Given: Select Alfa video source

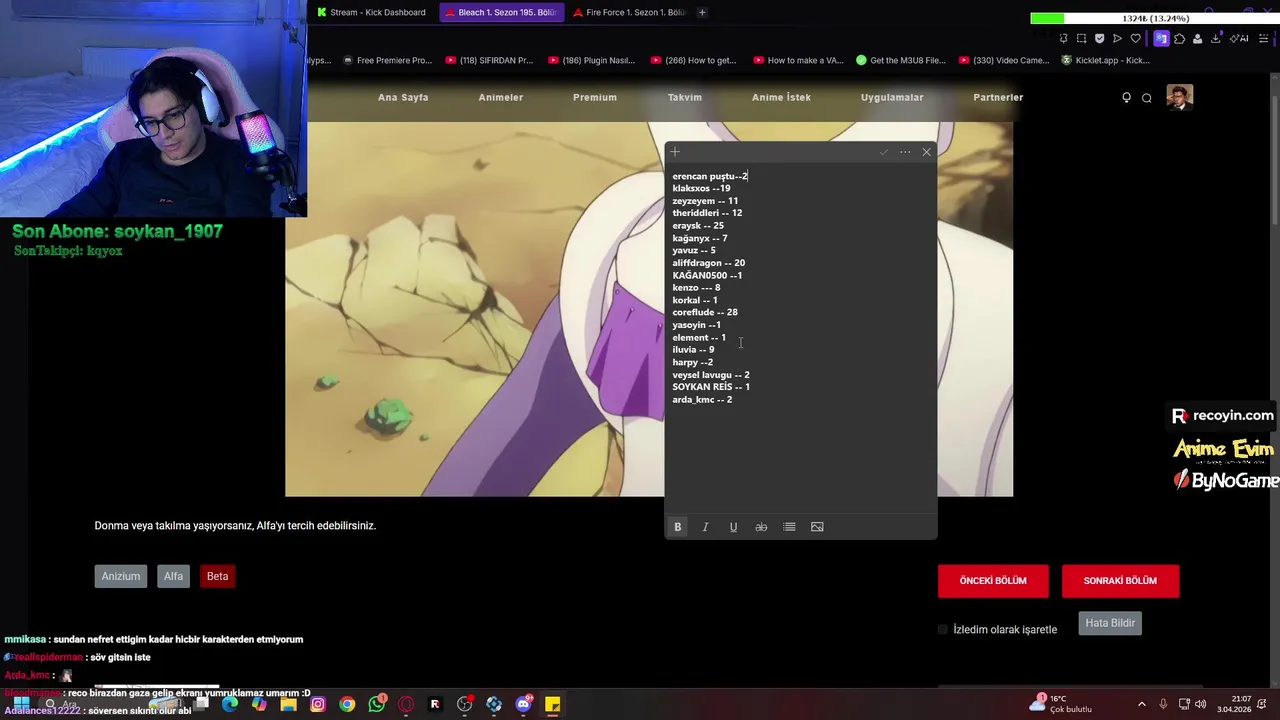Looking at the screenshot, I should [173, 576].
